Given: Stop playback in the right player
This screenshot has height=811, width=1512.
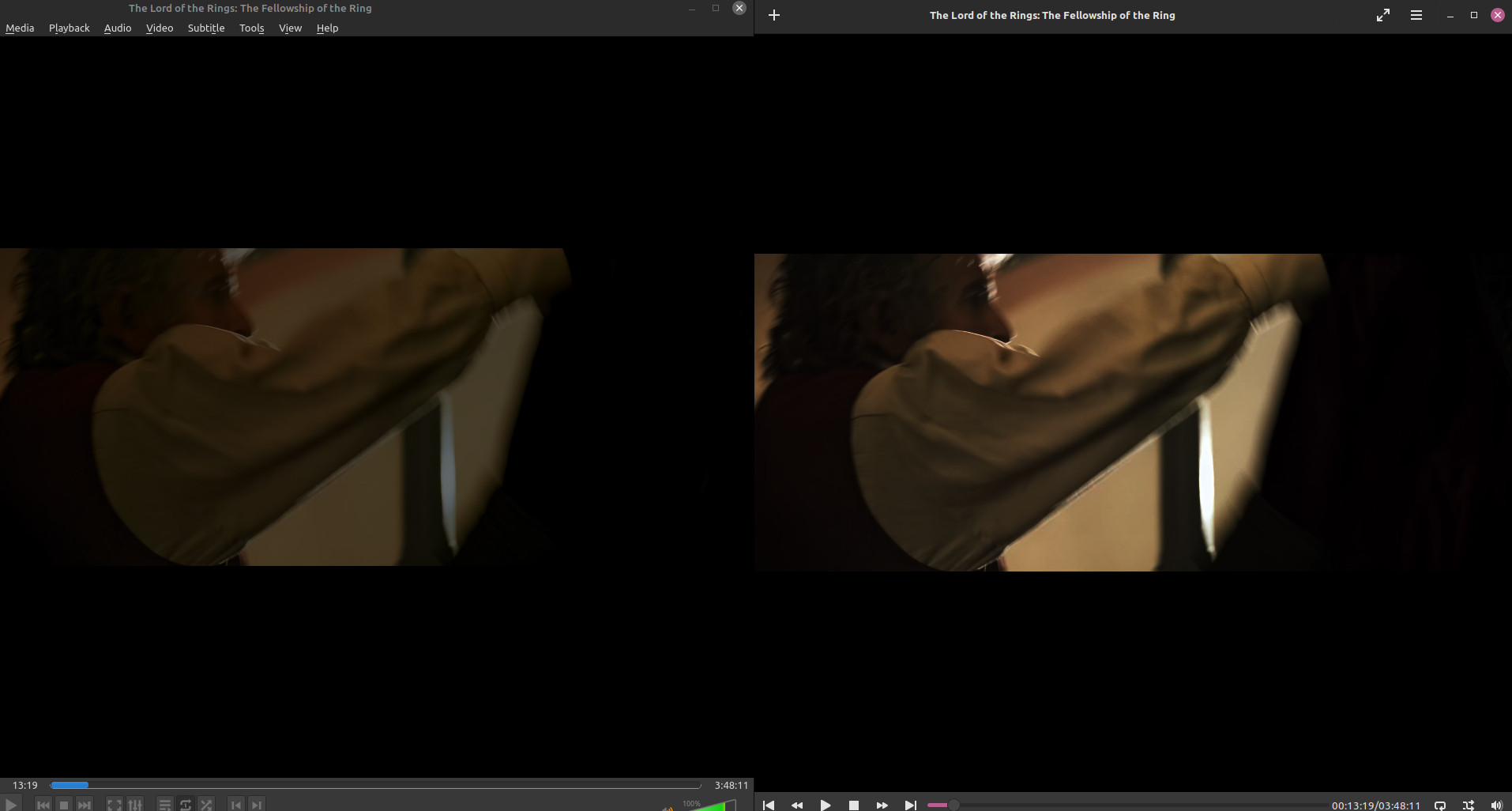Looking at the screenshot, I should (x=854, y=805).
